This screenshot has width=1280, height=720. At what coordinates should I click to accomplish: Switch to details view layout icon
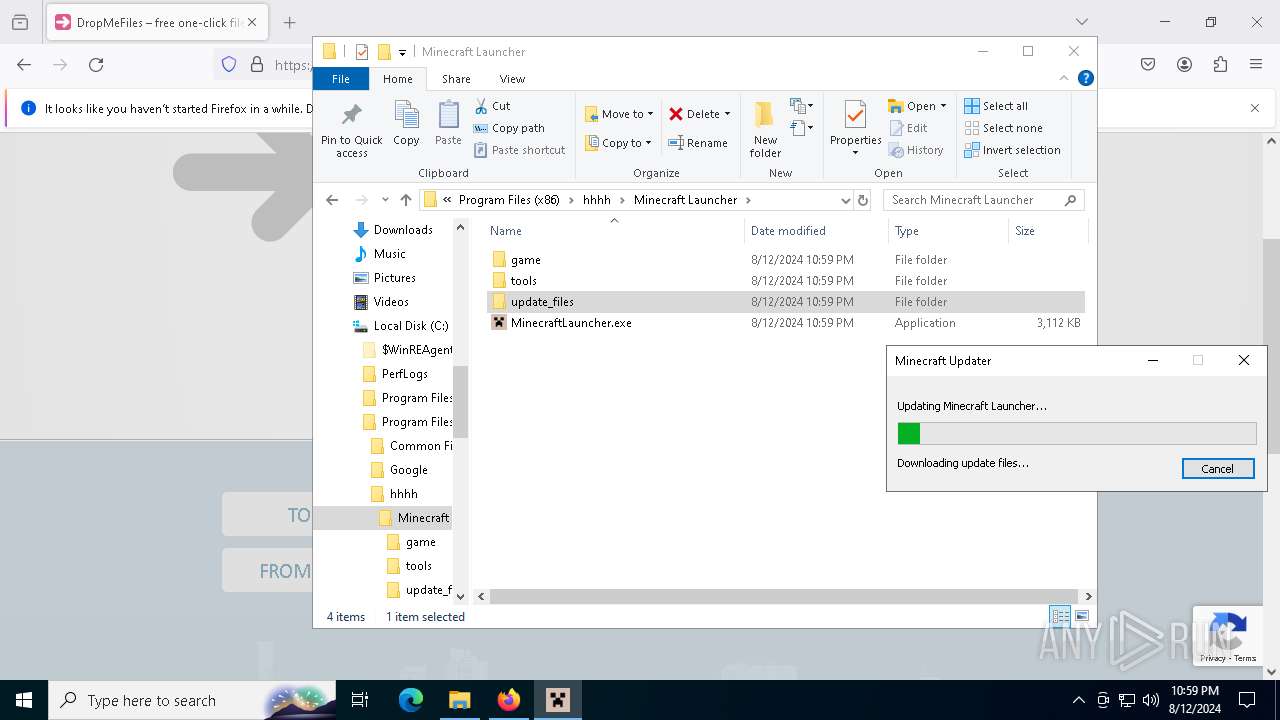point(1060,616)
